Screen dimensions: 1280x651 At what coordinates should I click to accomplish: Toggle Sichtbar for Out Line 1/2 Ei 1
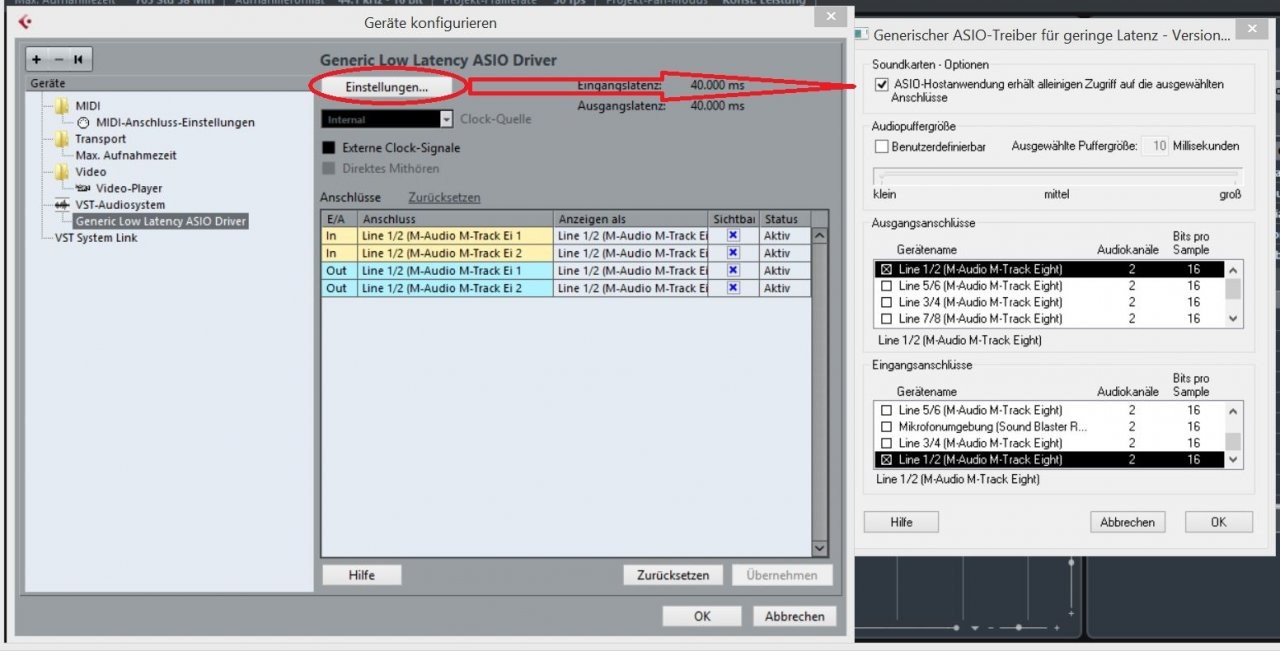pos(733,270)
